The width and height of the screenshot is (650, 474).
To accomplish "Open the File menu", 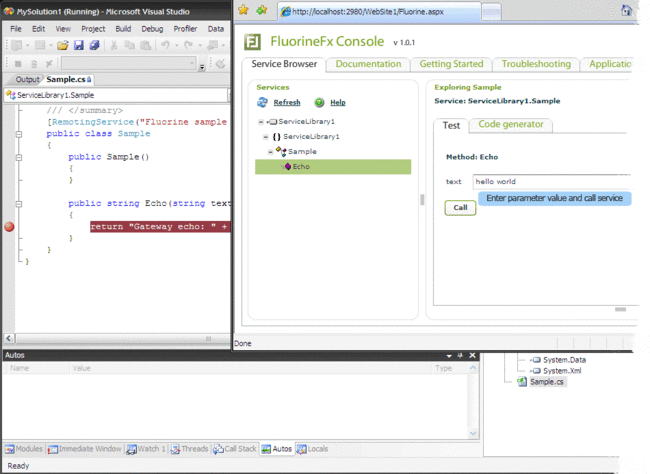I will pyautogui.click(x=16, y=29).
